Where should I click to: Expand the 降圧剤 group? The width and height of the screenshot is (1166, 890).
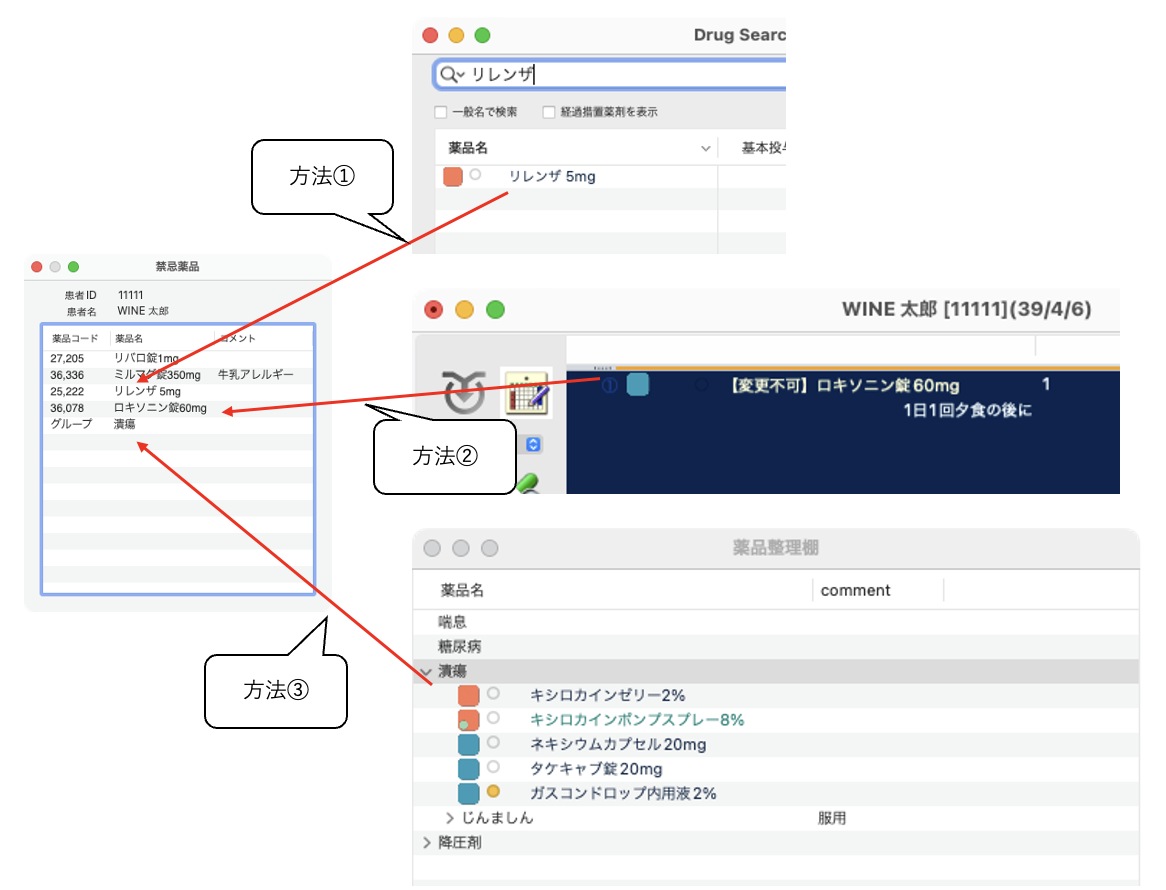pyautogui.click(x=428, y=843)
